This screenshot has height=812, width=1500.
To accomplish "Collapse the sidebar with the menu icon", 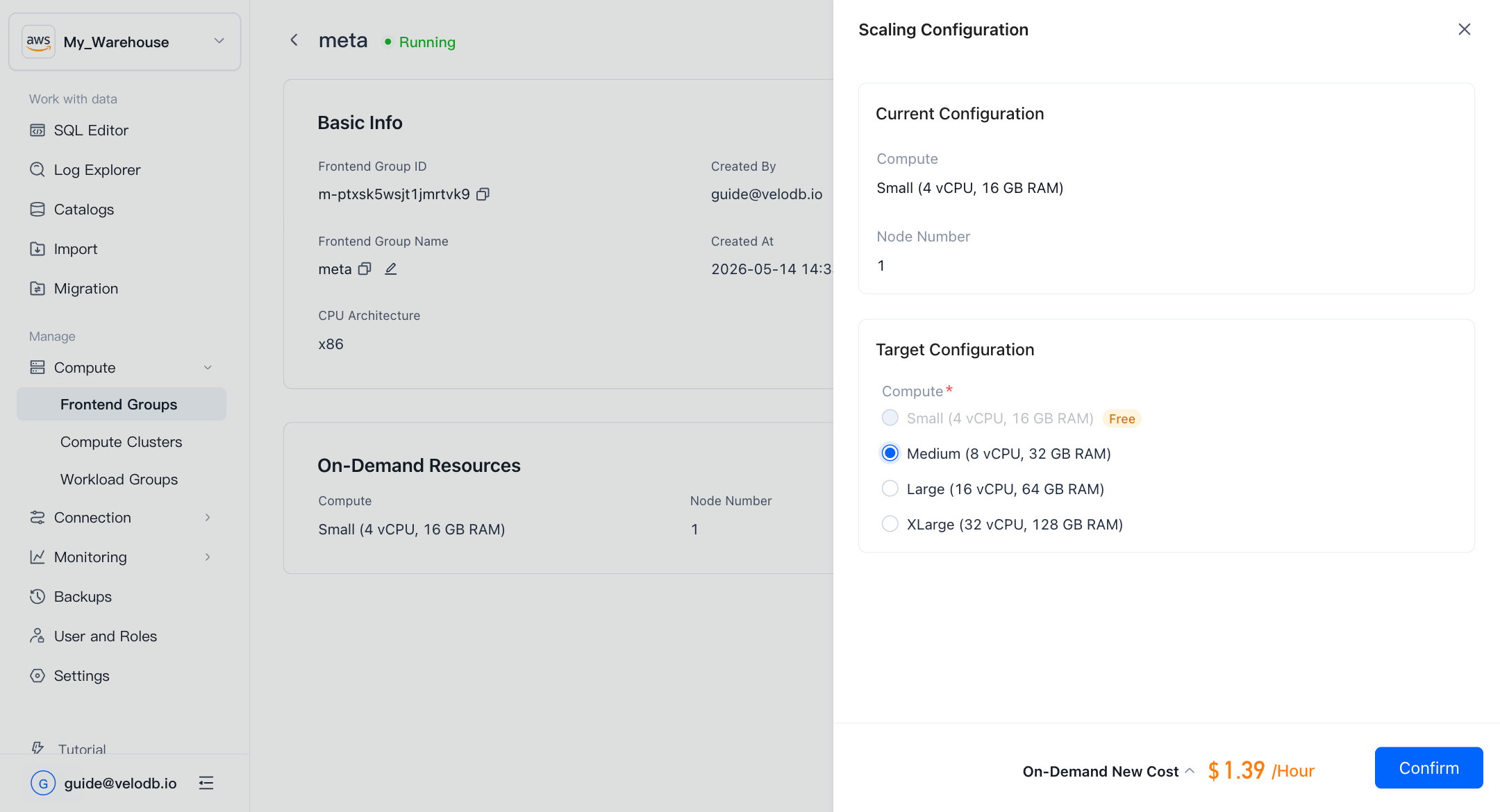I will [206, 784].
